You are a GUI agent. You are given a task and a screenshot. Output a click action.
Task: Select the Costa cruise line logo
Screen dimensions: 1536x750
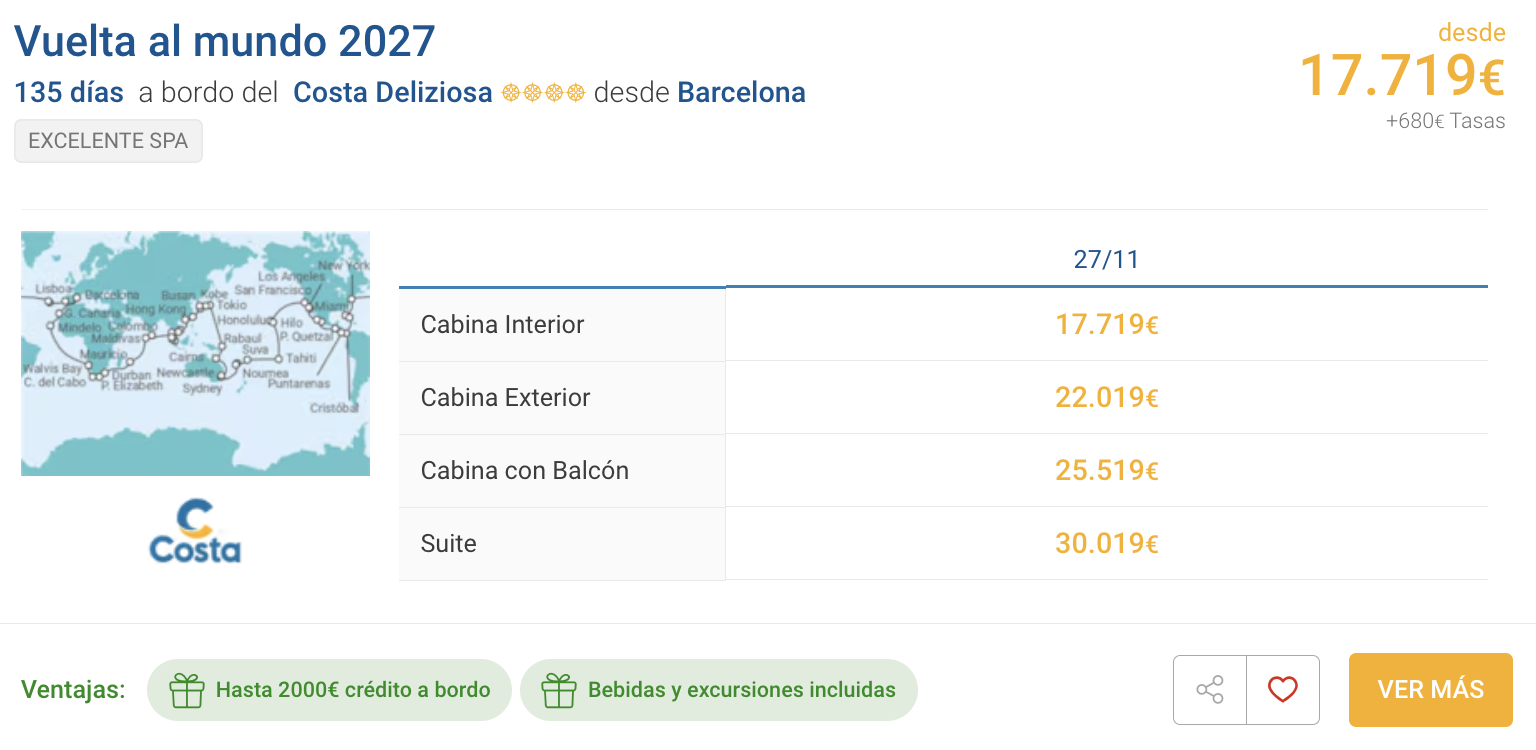194,531
